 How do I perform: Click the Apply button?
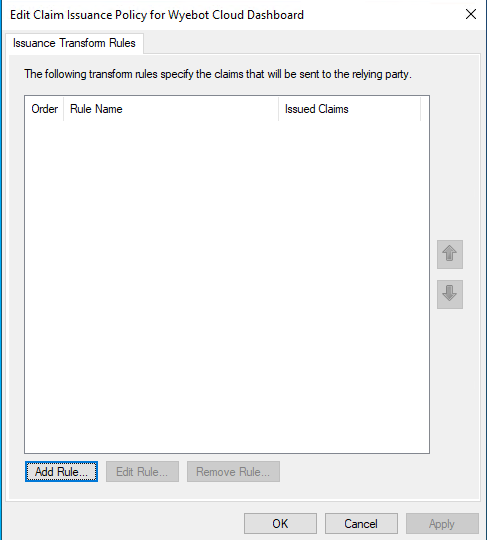pos(442,523)
